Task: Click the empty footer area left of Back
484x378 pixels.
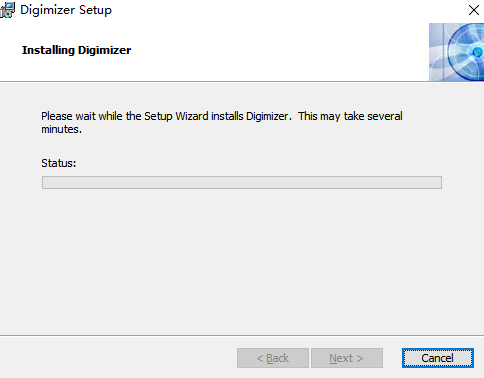Action: [x=118, y=358]
